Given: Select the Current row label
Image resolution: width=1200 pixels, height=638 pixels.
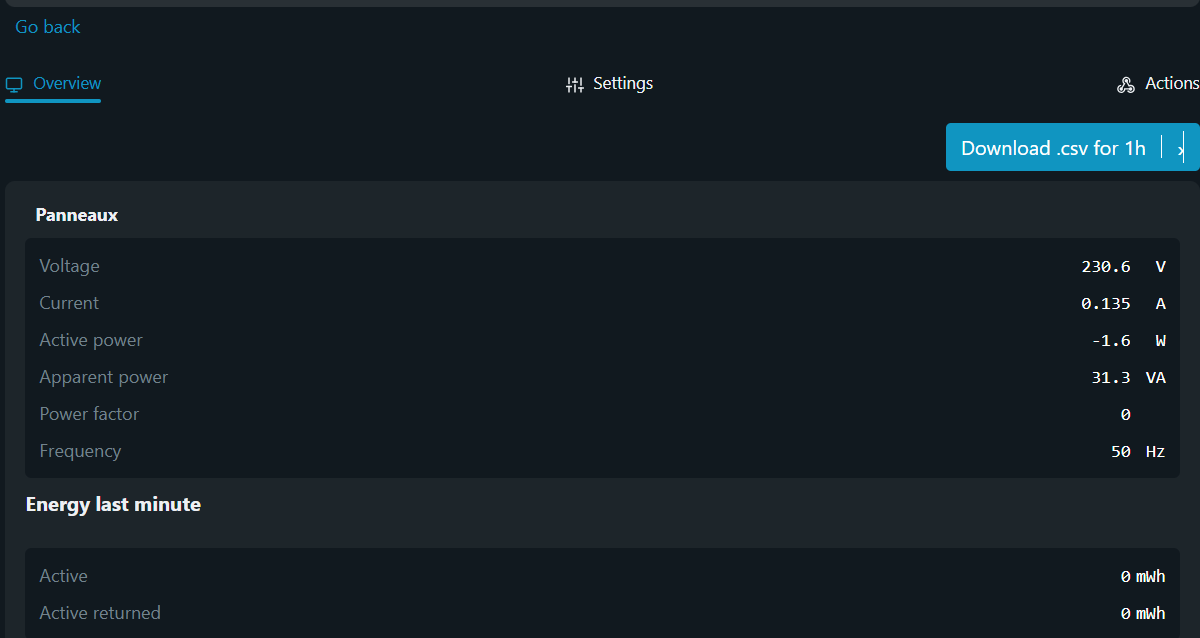Looking at the screenshot, I should 69,303.
